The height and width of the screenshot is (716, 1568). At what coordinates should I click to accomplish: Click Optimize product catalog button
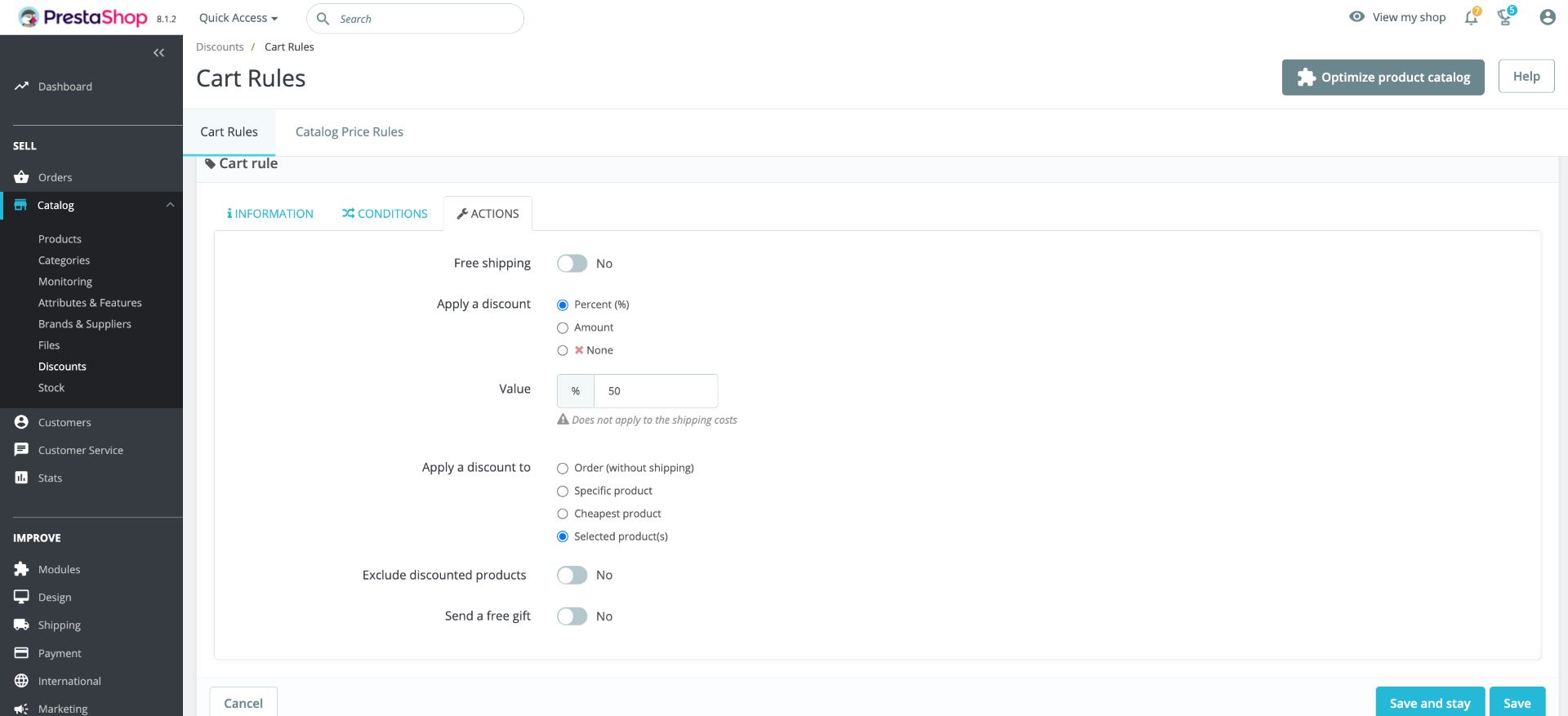coord(1383,78)
